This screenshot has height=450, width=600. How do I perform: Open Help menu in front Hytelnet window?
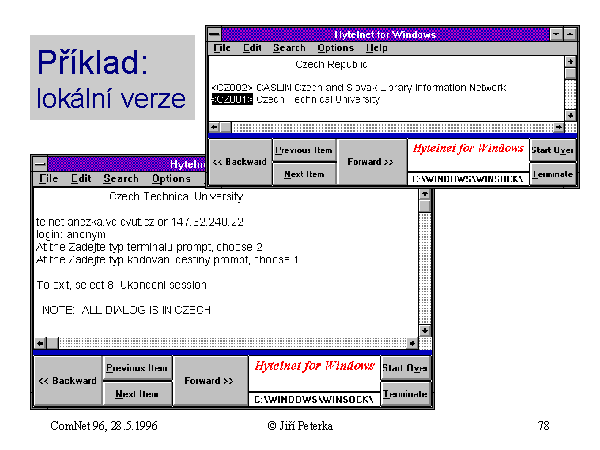pyautogui.click(x=377, y=48)
